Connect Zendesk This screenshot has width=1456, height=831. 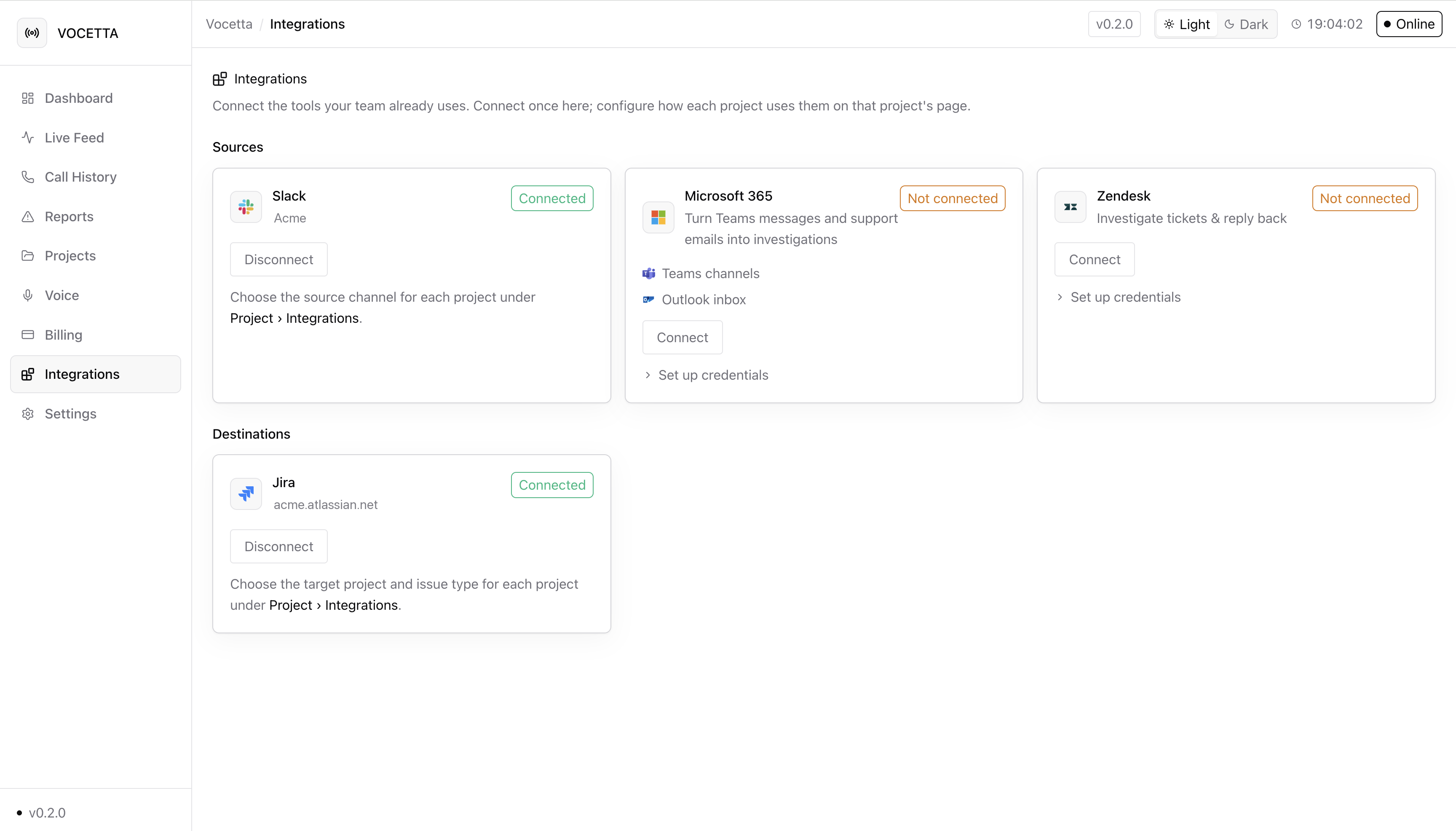coord(1094,260)
